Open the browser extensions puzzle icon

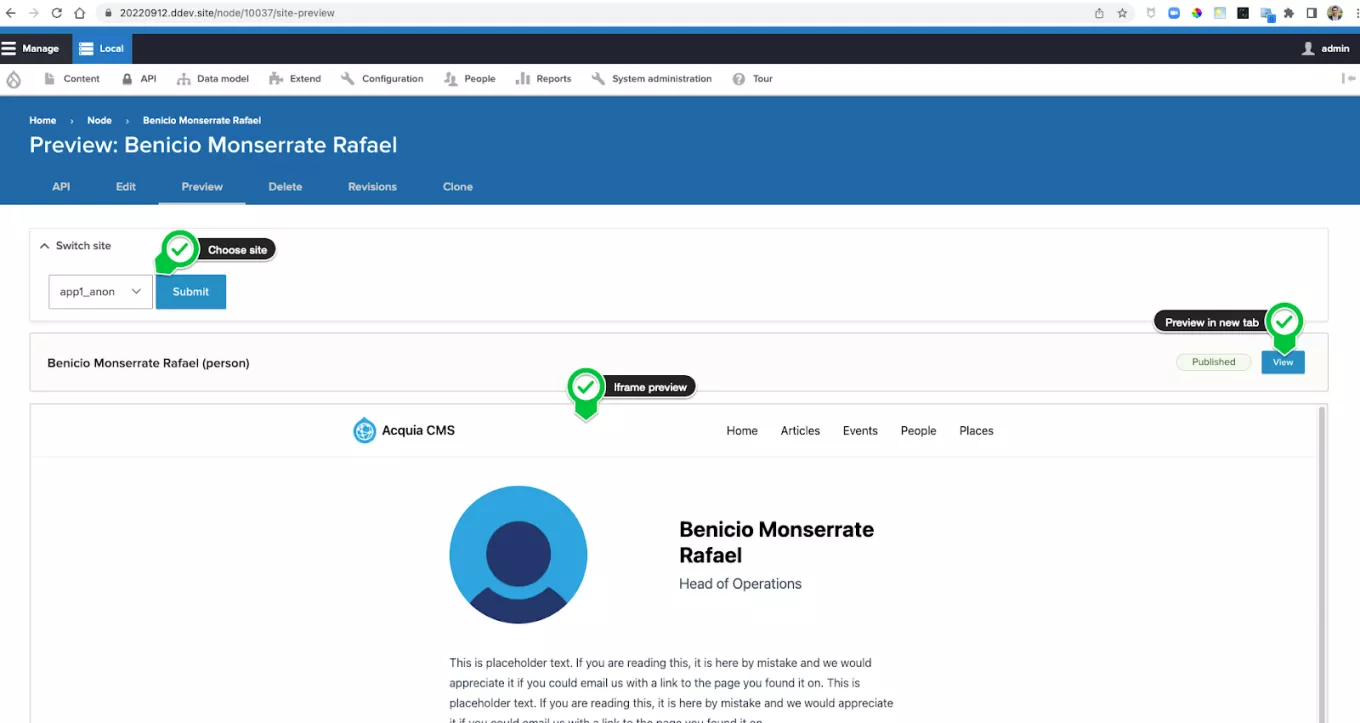(1289, 13)
